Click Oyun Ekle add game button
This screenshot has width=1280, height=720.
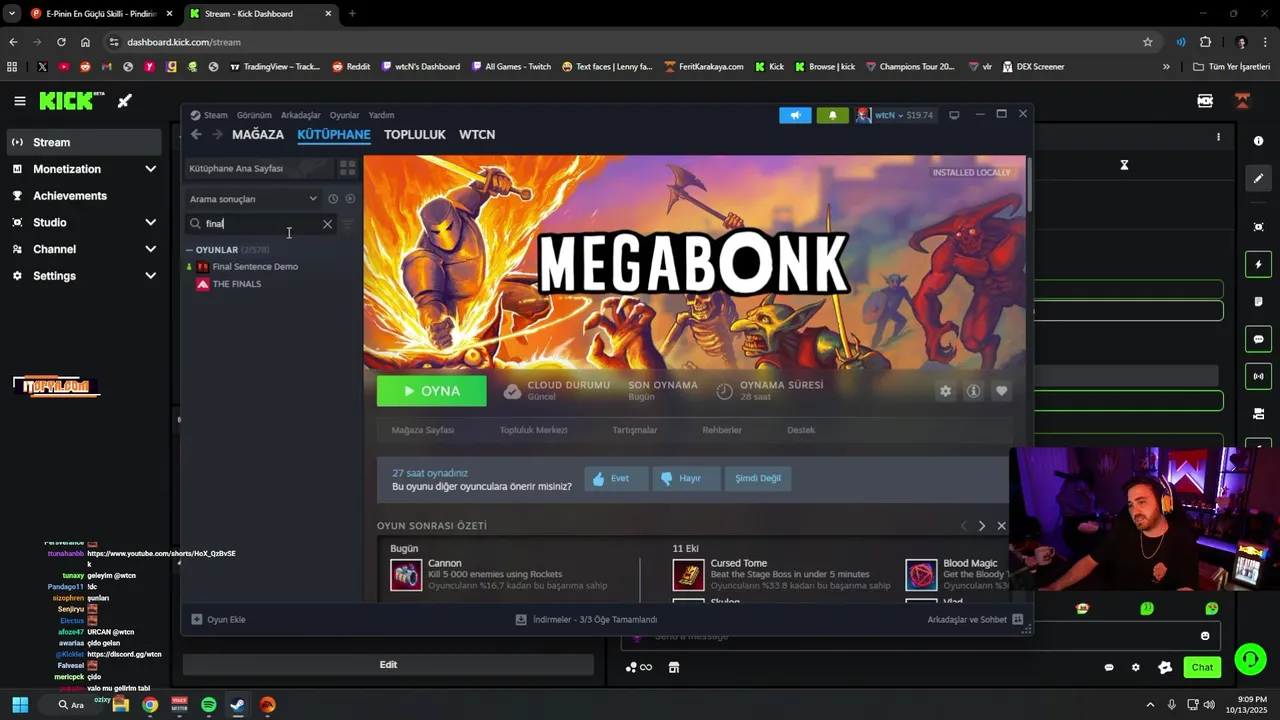coord(218,620)
